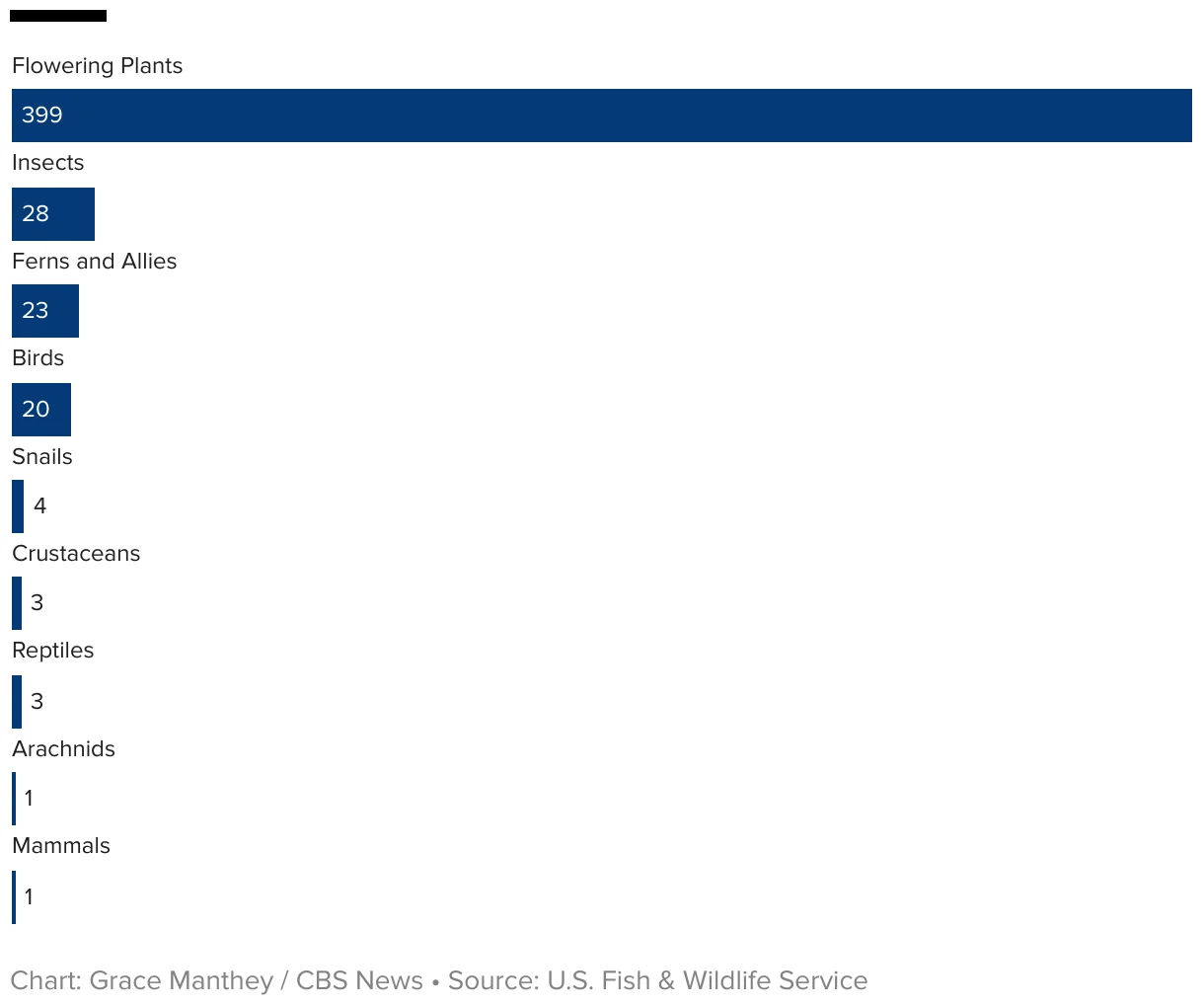Click the Arachnids category label

click(x=64, y=749)
